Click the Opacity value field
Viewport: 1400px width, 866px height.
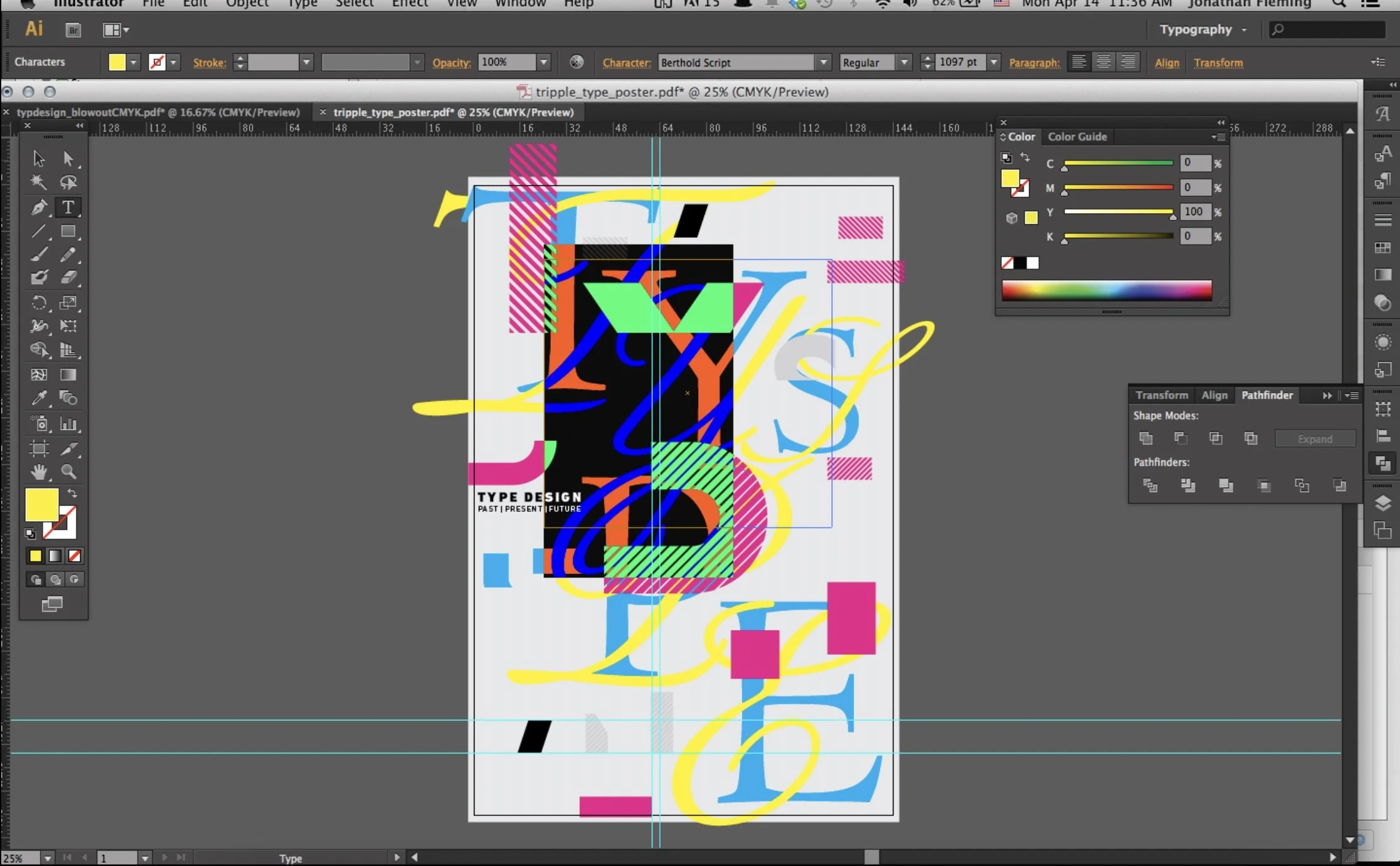pyautogui.click(x=507, y=62)
